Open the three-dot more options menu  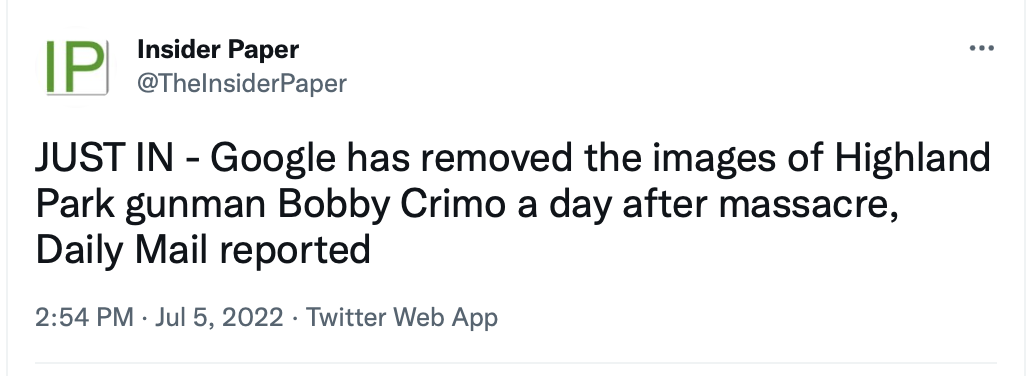pos(981,48)
